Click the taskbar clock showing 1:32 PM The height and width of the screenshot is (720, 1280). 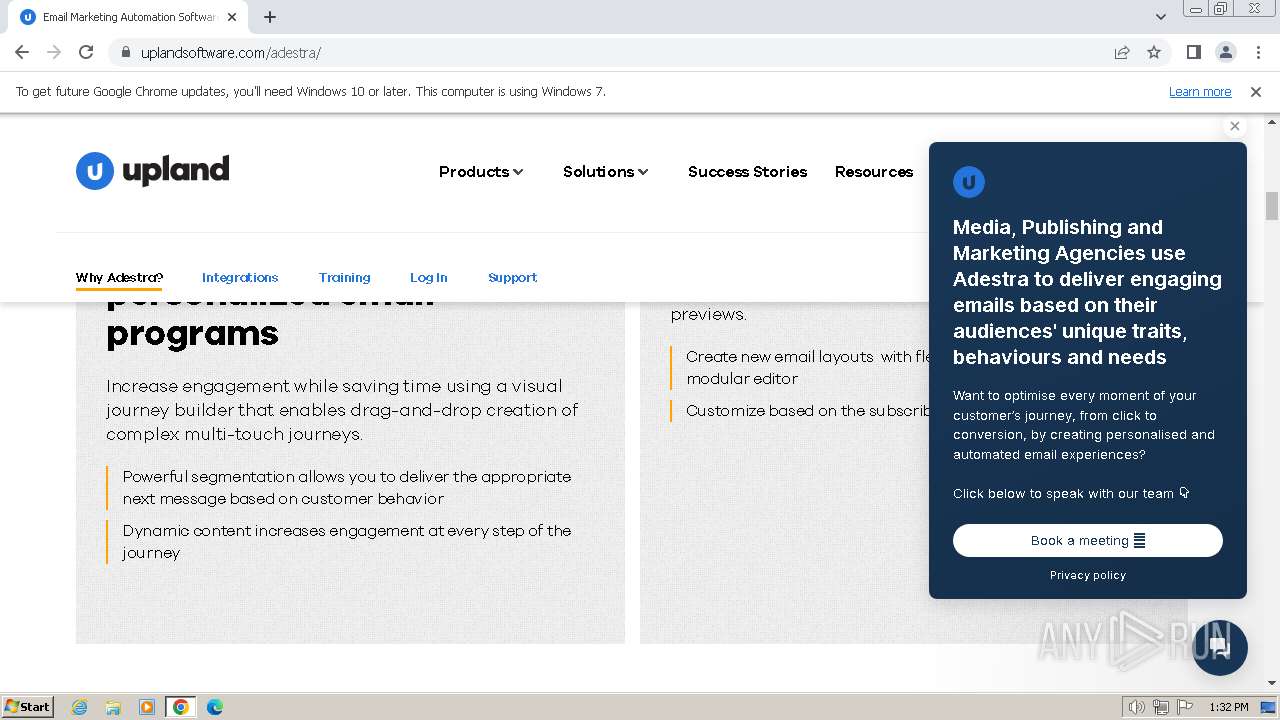click(x=1229, y=707)
